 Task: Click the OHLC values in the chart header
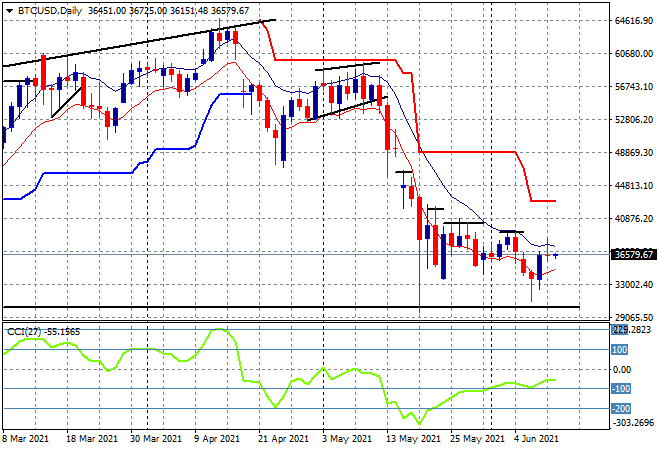168,11
